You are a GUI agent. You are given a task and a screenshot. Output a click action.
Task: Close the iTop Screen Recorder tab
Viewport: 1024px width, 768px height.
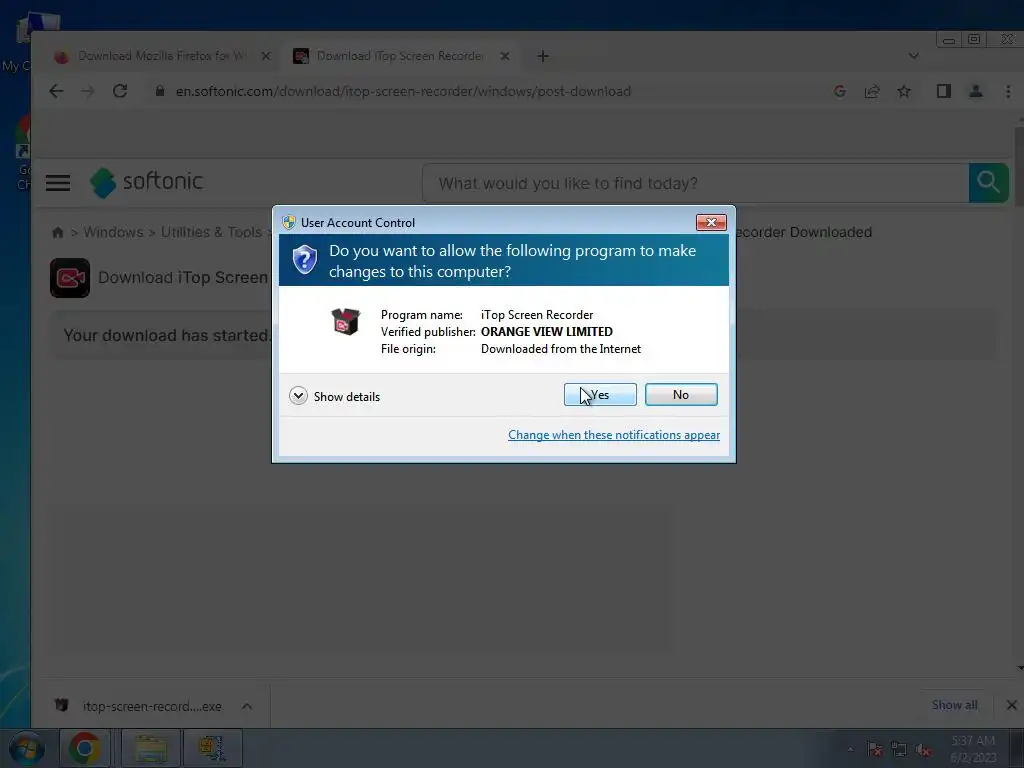click(505, 56)
